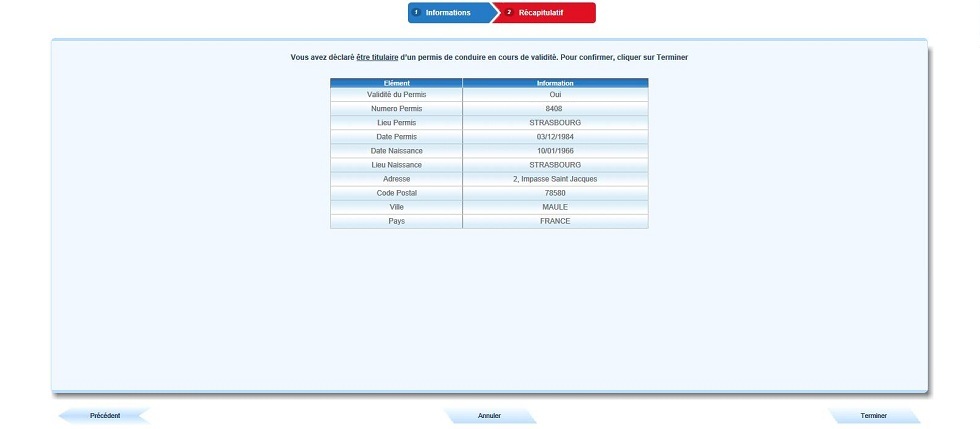Click the step 1 number badge
The width and height of the screenshot is (980, 429).
pos(417,13)
